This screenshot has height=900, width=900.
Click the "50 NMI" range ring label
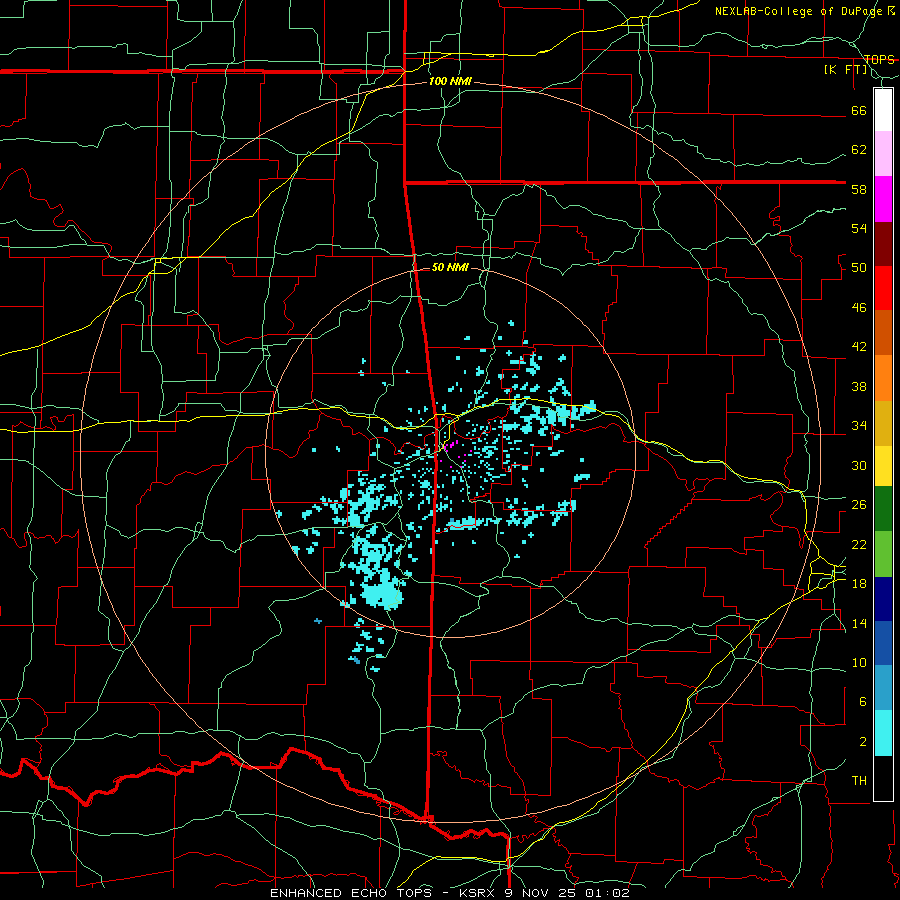[450, 267]
